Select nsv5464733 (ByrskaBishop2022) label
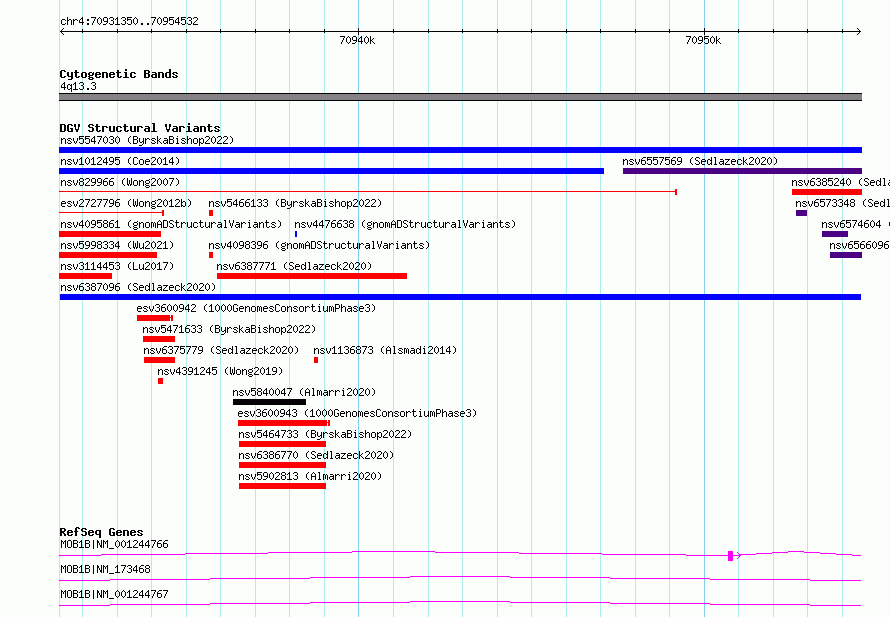 point(325,434)
